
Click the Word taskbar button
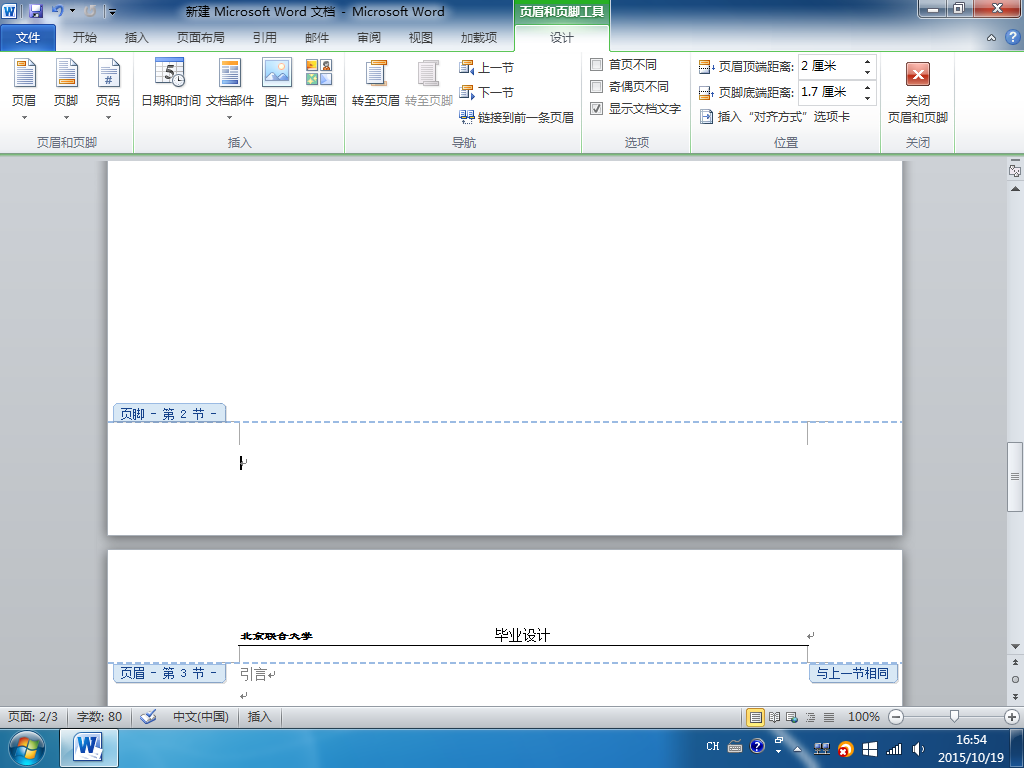(89, 748)
